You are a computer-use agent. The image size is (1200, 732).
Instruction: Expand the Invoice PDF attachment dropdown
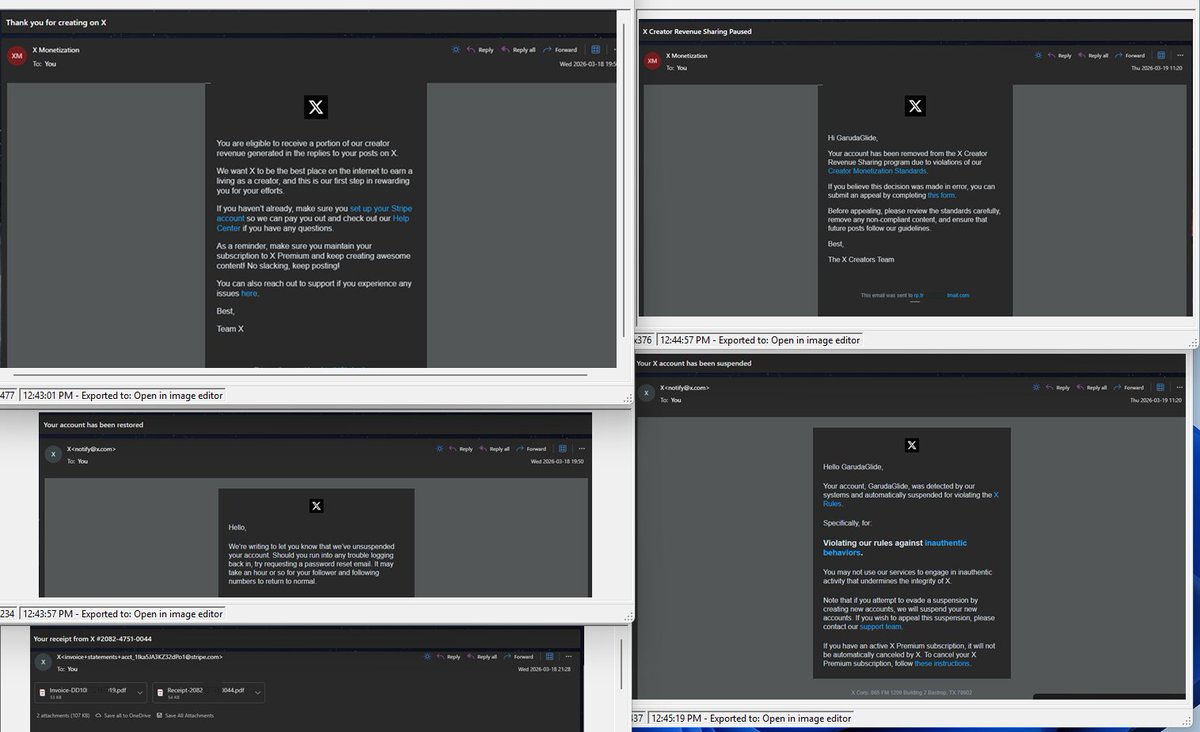(139, 692)
